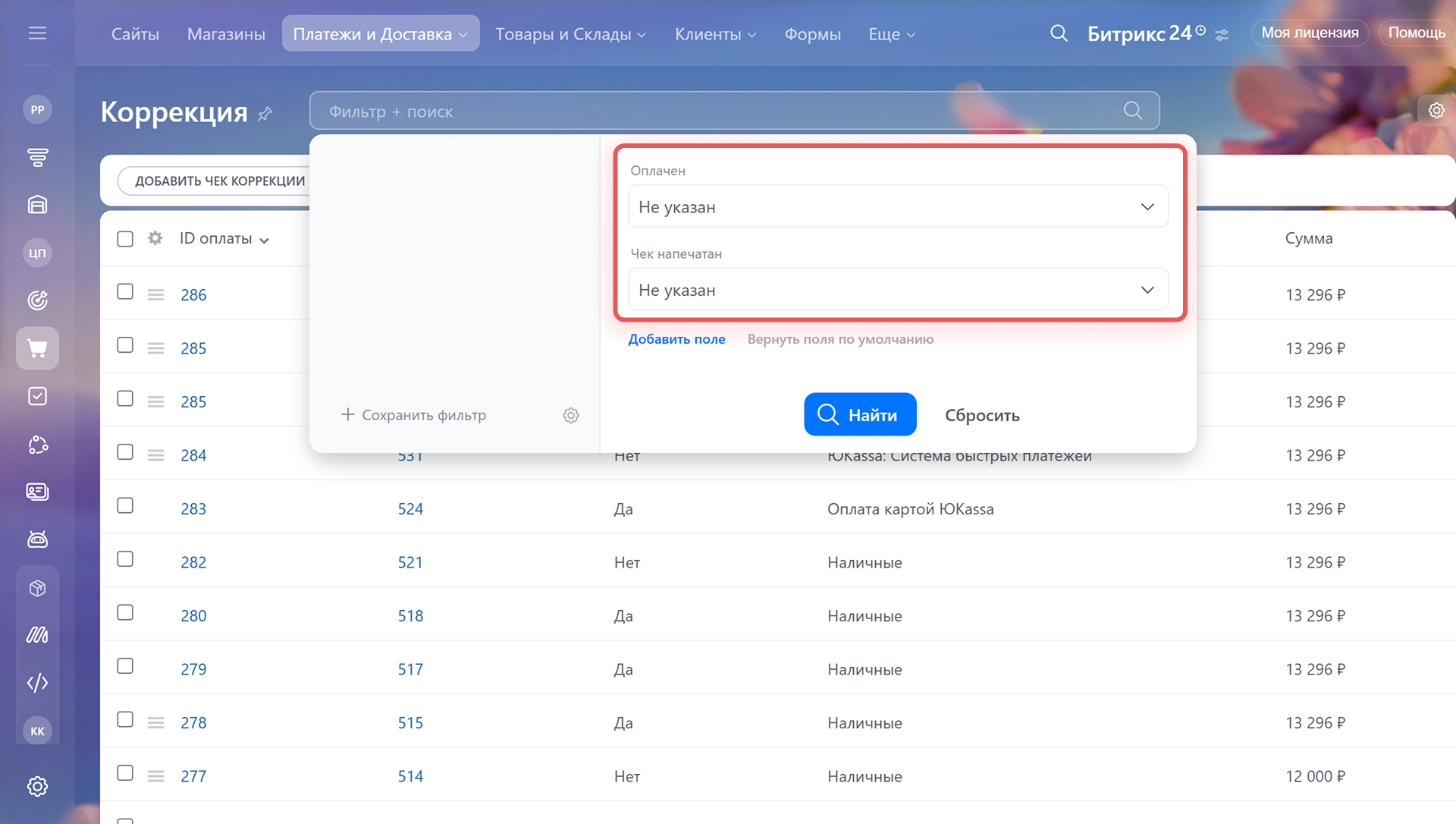This screenshot has width=1456, height=824.
Task: Click the top bar search magnifier
Action: 1059,33
